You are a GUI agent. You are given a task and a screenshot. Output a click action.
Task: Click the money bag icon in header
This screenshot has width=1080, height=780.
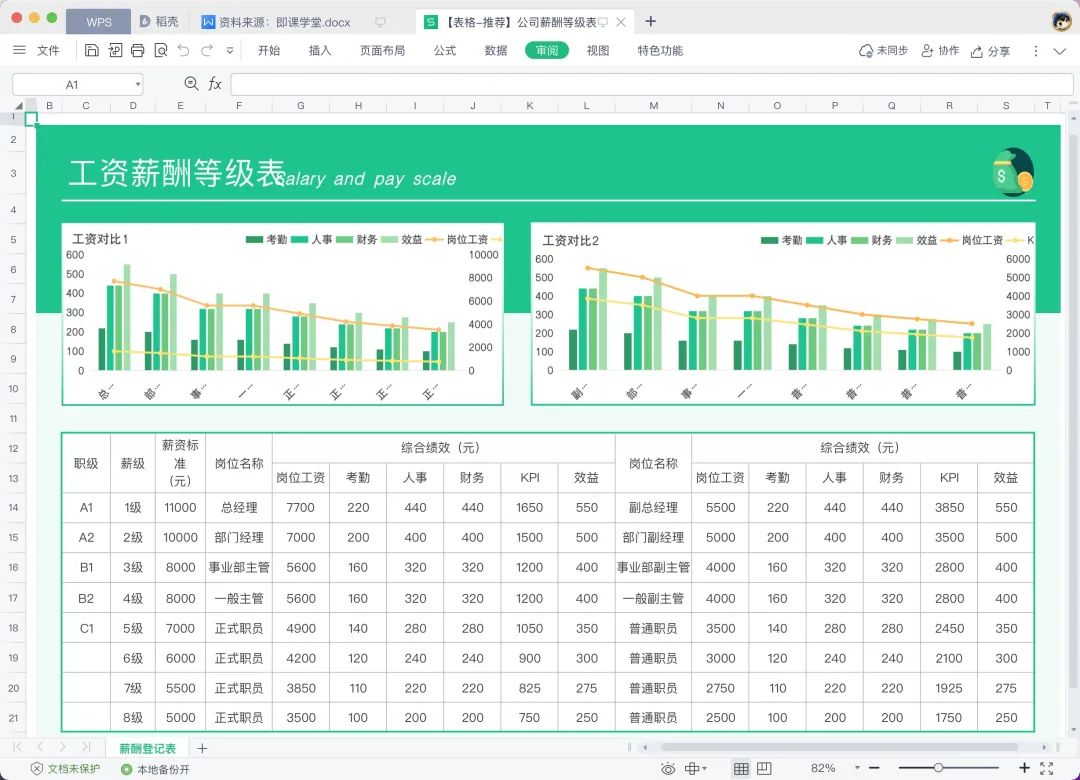tap(1012, 172)
